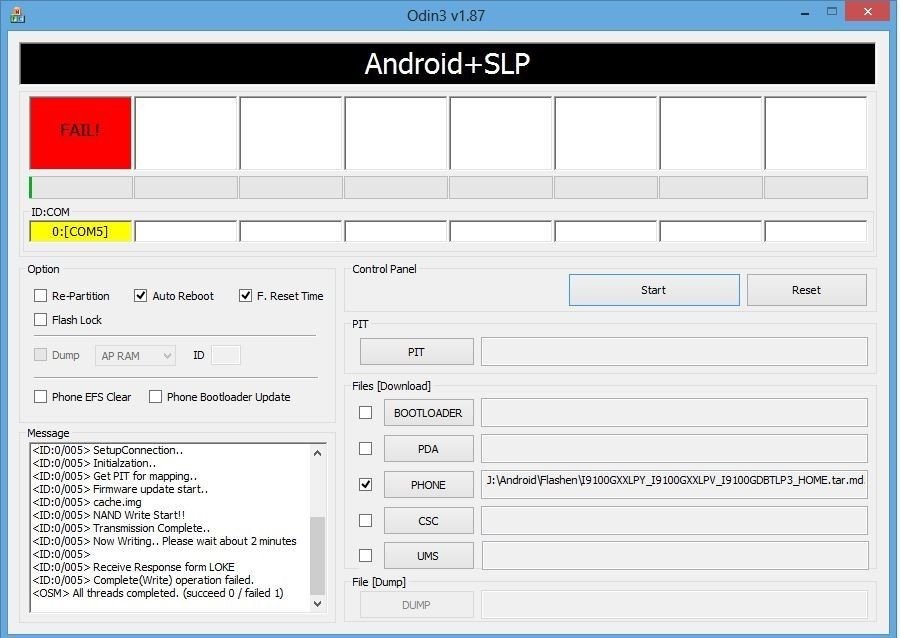Click the PDA file path field
This screenshot has height=638, width=901.
[674, 448]
